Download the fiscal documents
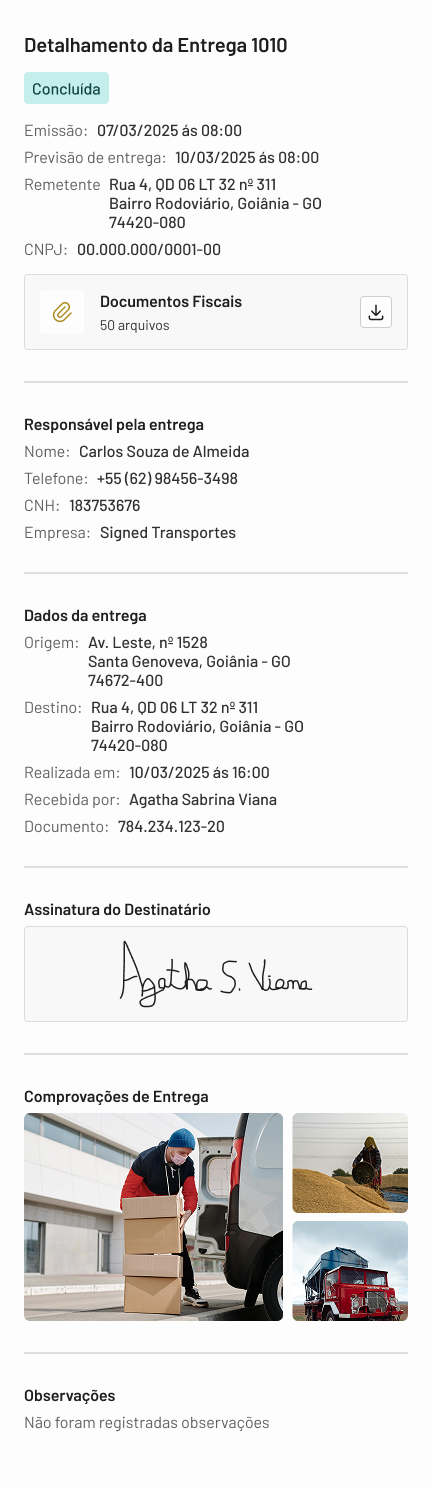The width and height of the screenshot is (432, 1487). tap(376, 312)
